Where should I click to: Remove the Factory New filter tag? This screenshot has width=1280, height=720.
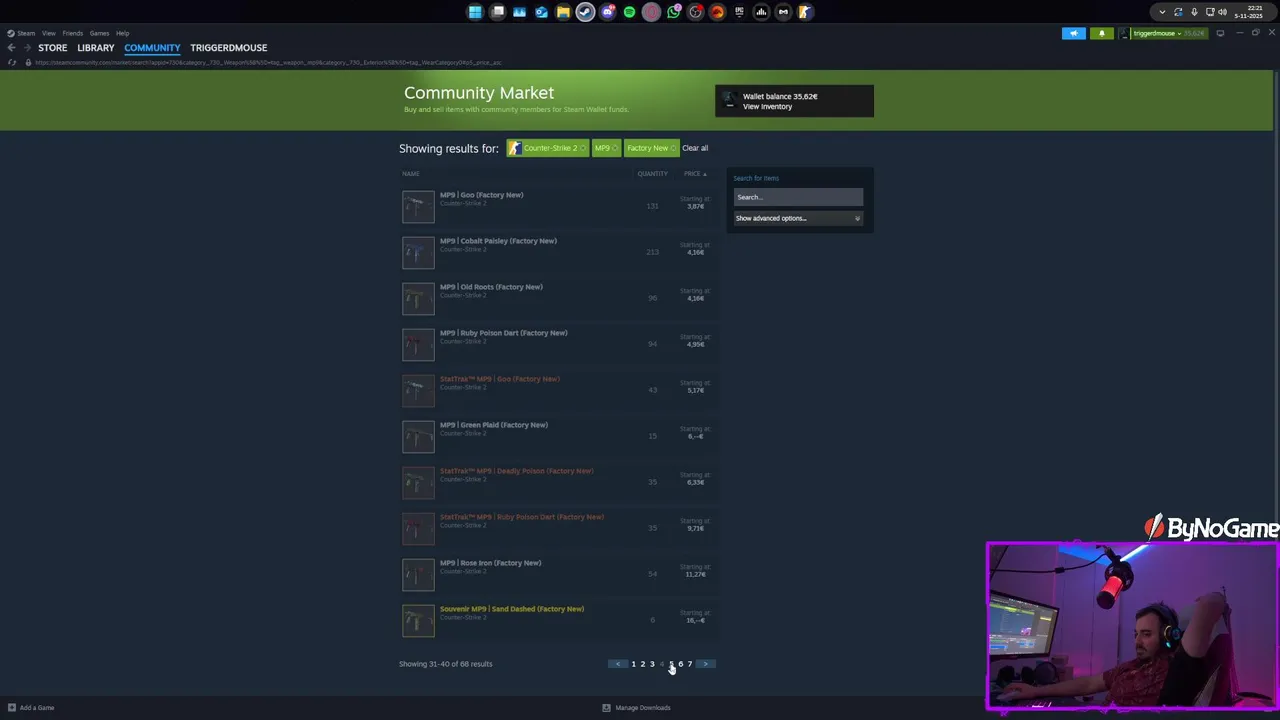(673, 148)
